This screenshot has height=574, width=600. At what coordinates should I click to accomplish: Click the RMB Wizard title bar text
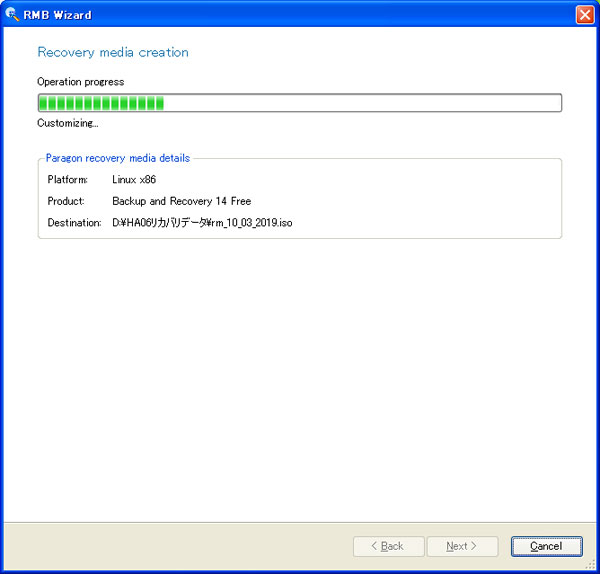click(57, 15)
